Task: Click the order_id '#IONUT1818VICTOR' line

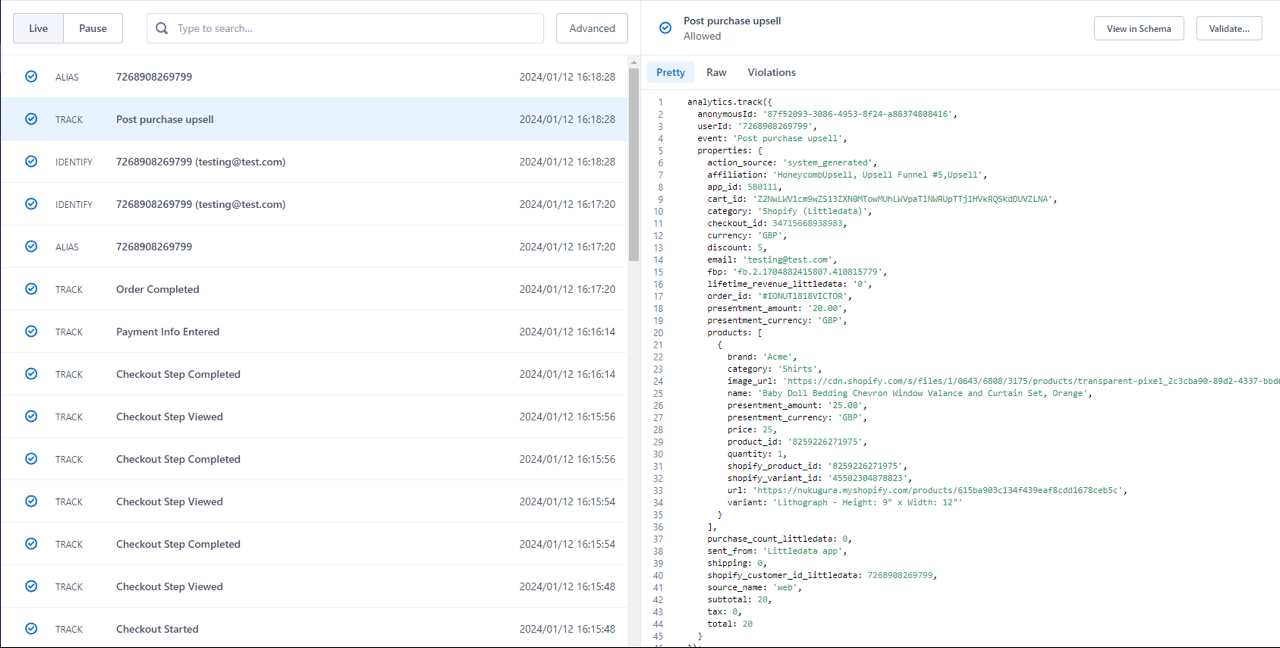Action: click(779, 296)
